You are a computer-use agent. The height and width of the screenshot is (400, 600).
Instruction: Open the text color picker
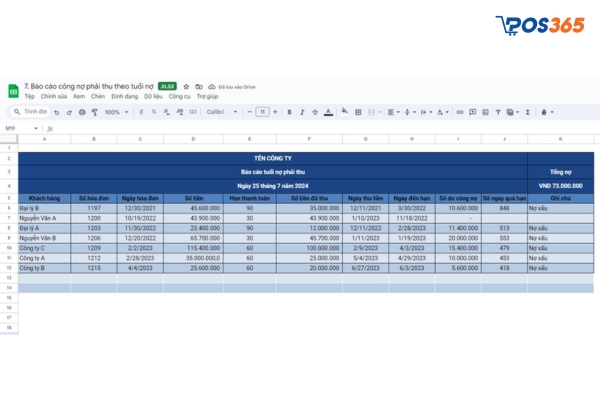(328, 112)
